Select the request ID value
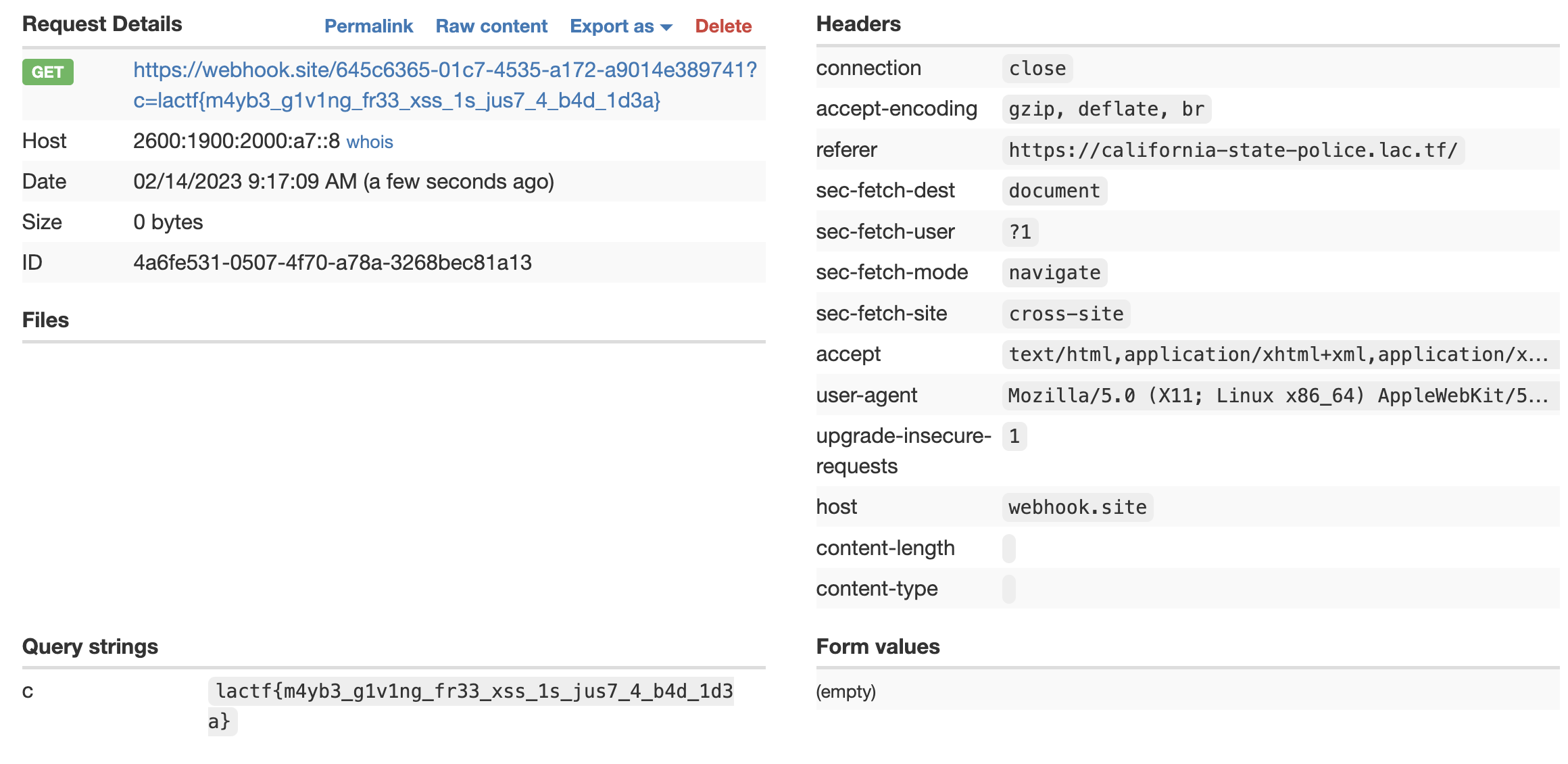The image size is (1568, 764). [333, 262]
